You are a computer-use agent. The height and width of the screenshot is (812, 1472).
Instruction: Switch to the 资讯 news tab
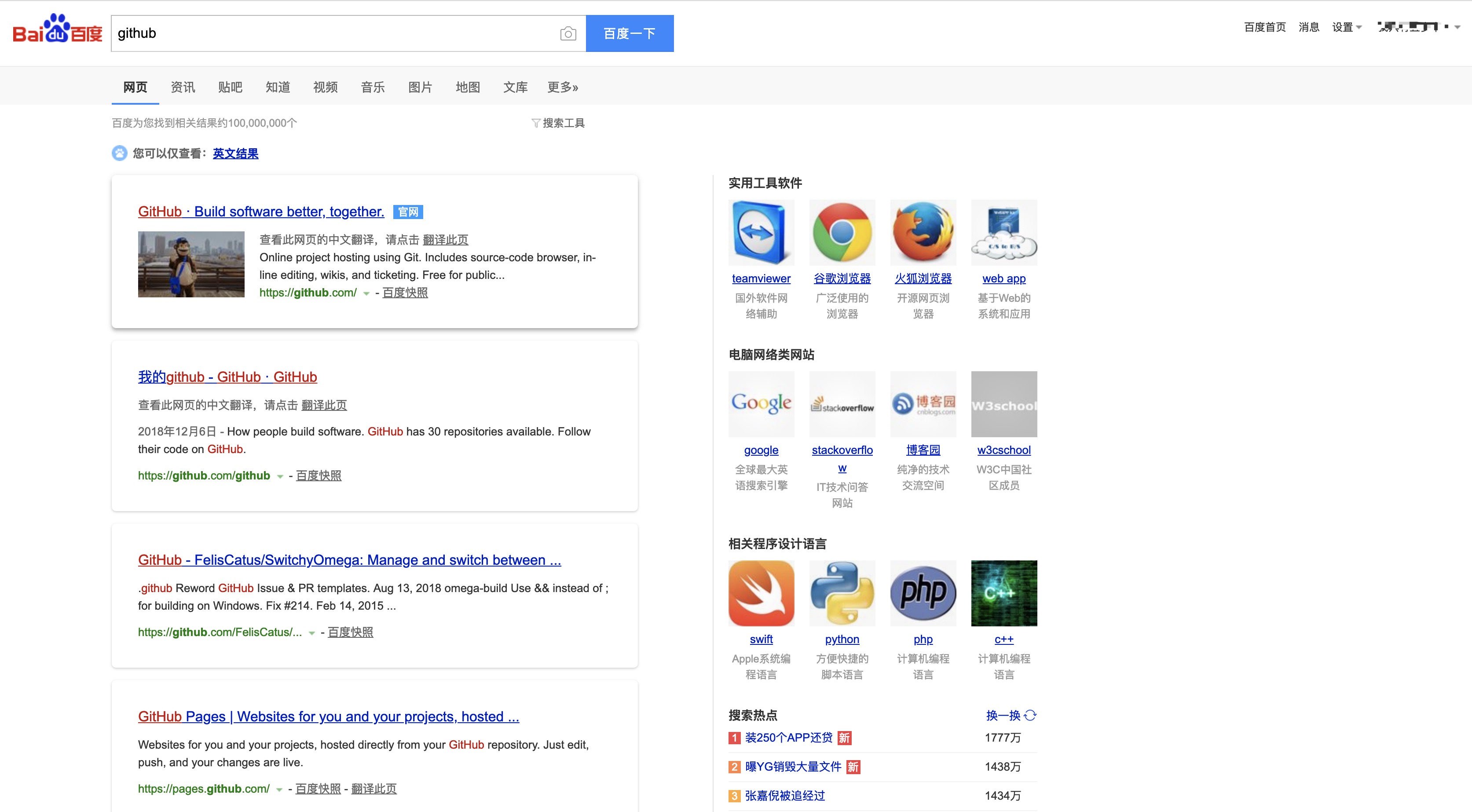[x=183, y=87]
